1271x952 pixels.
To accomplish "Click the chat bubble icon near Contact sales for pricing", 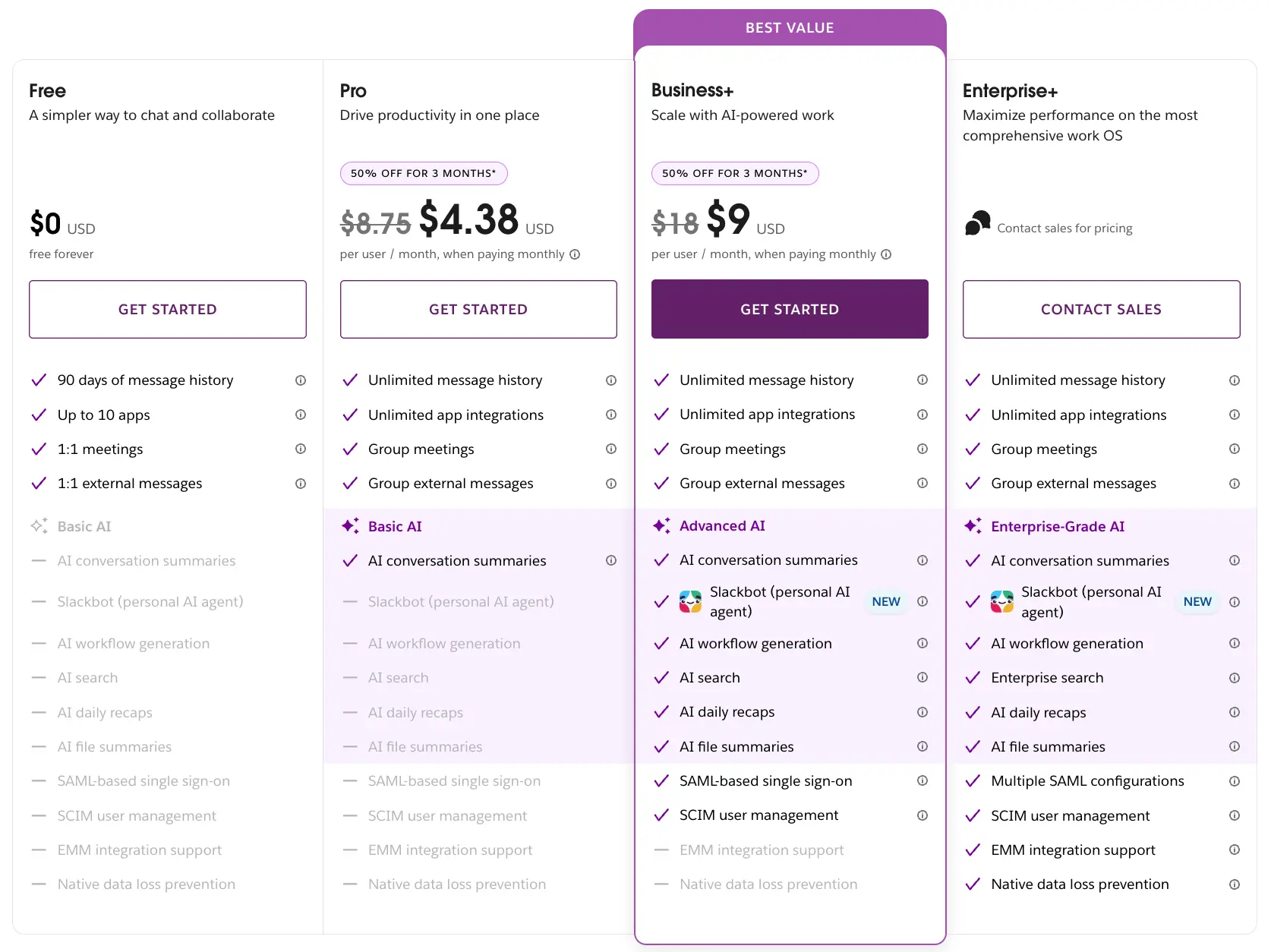I will pyautogui.click(x=978, y=224).
